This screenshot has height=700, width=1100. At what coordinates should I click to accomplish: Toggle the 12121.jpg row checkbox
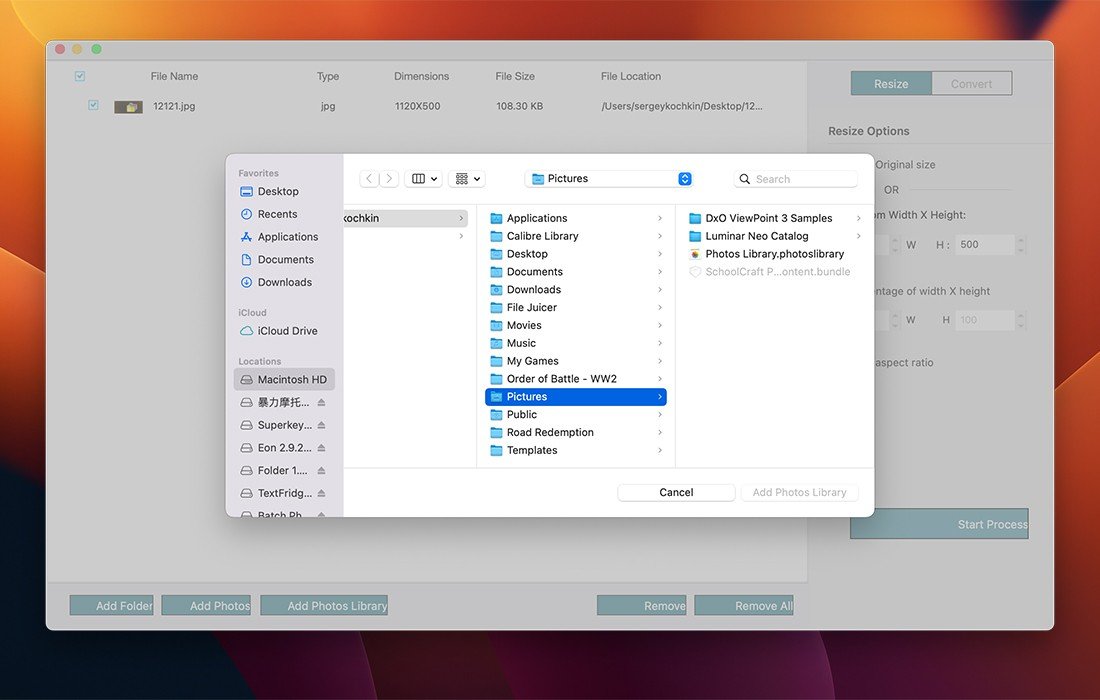[x=93, y=105]
